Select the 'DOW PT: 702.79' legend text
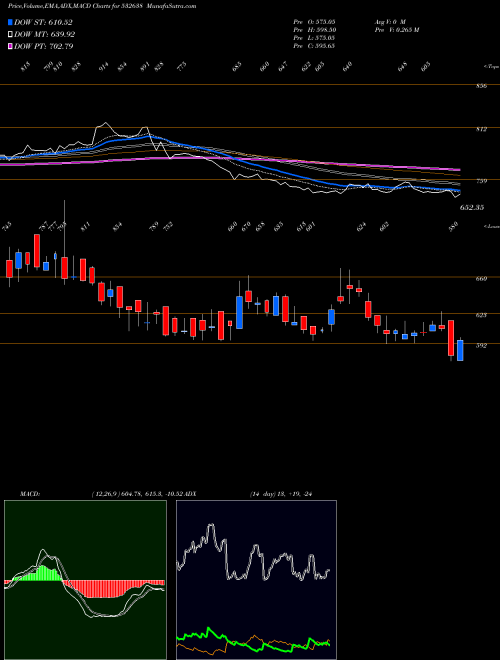 click(x=43, y=46)
